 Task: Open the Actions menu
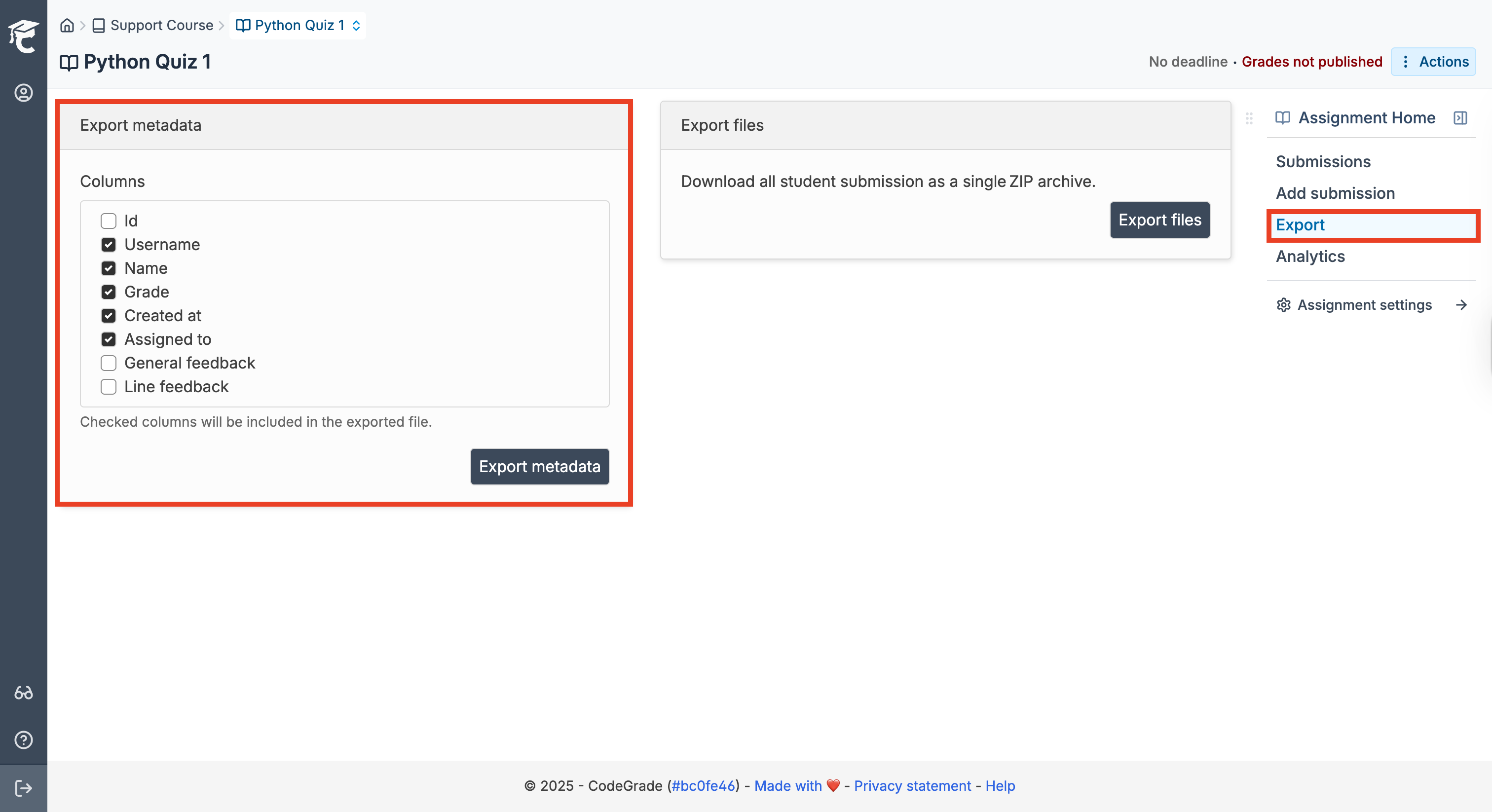tap(1433, 61)
